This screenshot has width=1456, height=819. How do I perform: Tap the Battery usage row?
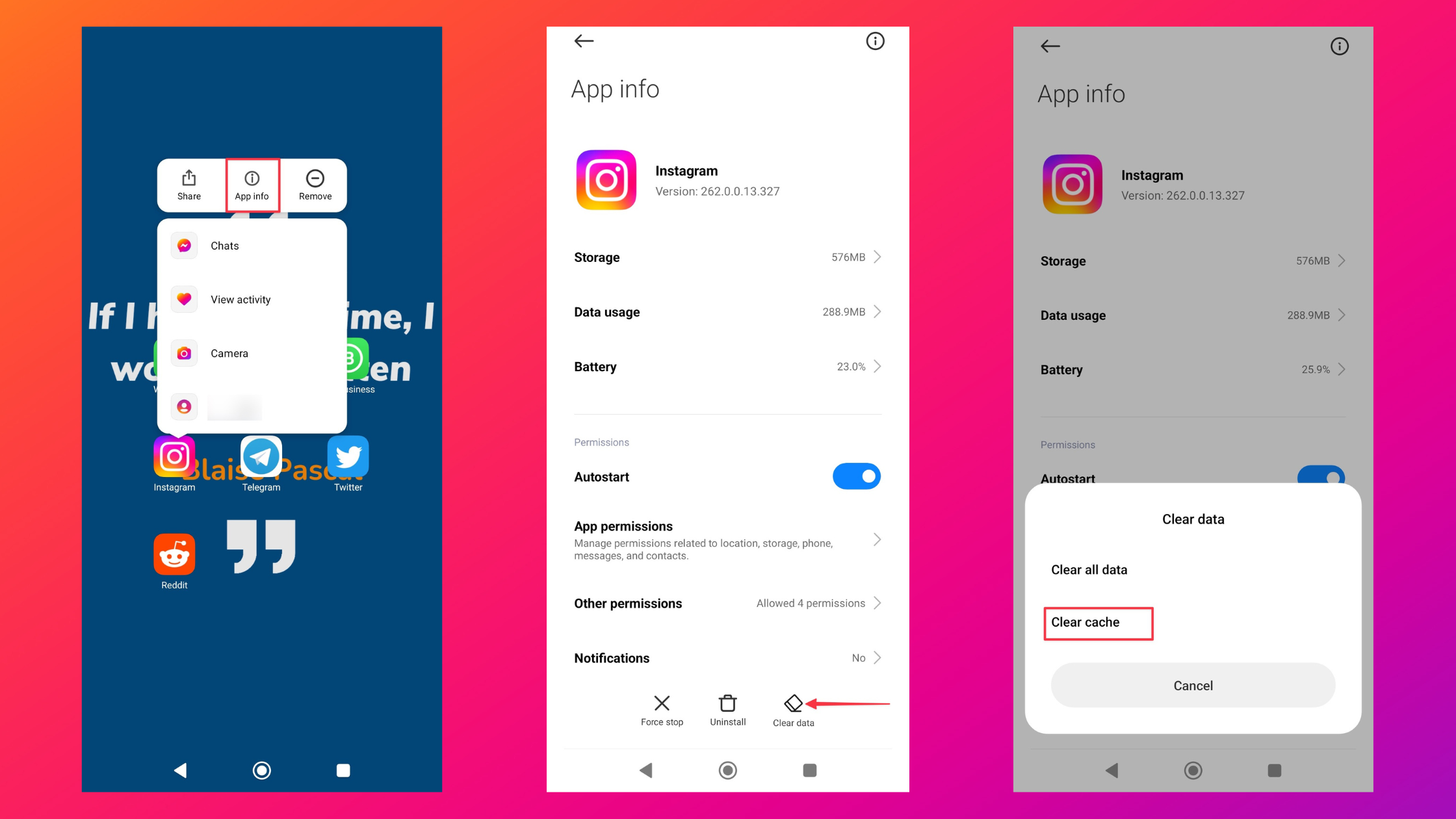pos(727,366)
